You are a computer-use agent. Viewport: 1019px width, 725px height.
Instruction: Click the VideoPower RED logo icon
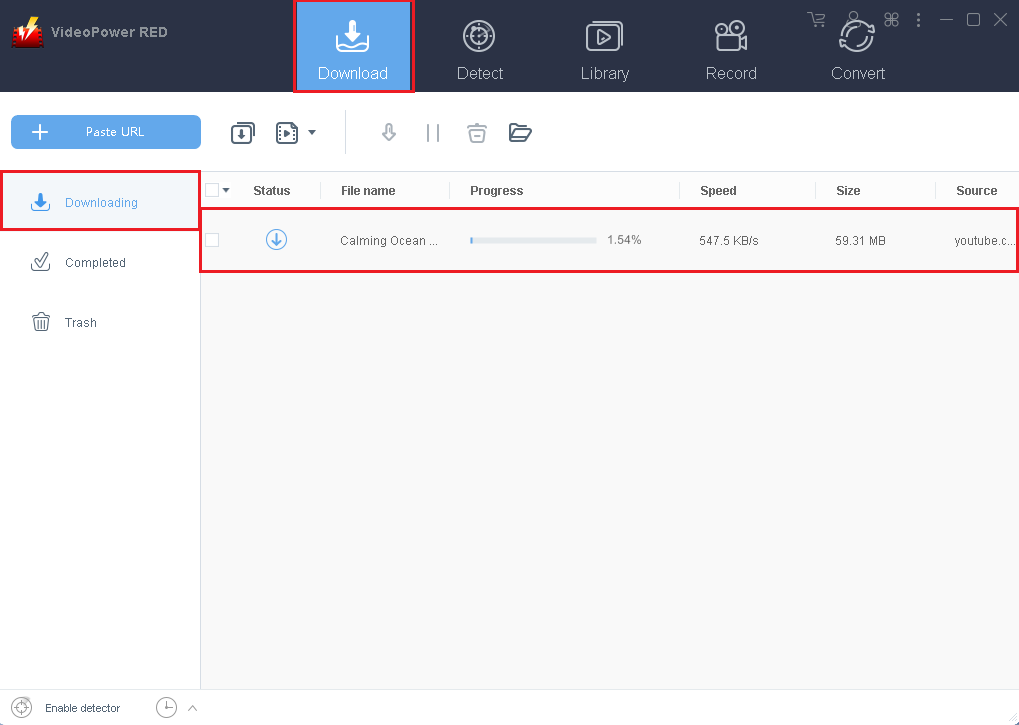(27, 31)
